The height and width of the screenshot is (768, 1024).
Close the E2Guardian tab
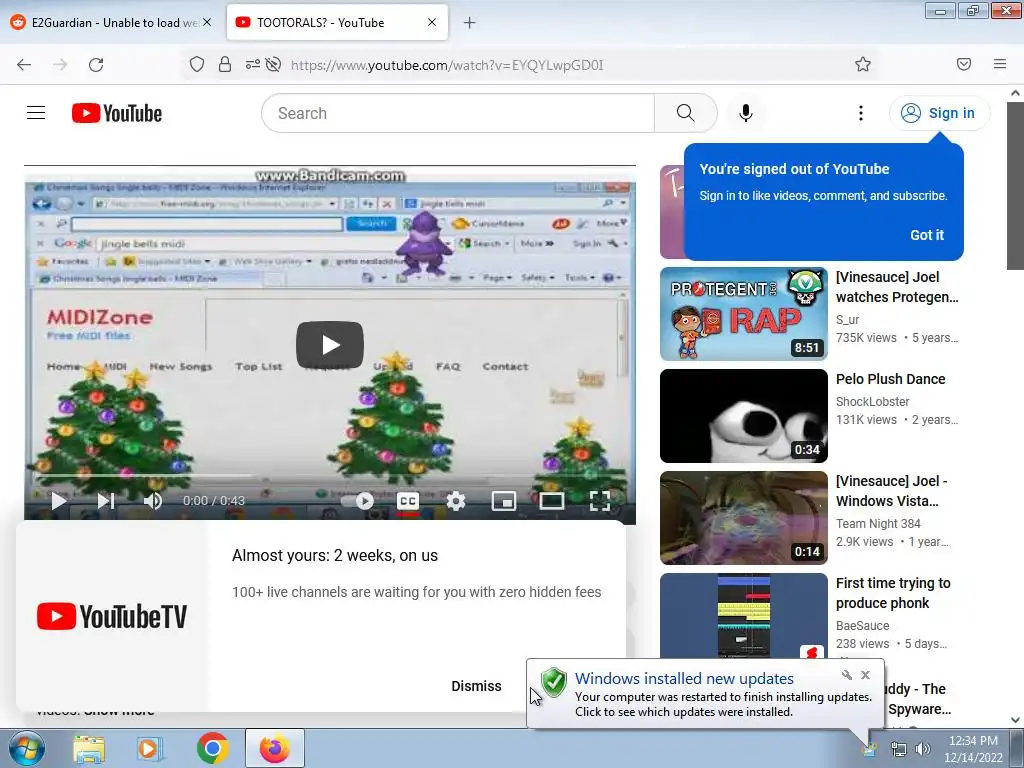click(207, 22)
